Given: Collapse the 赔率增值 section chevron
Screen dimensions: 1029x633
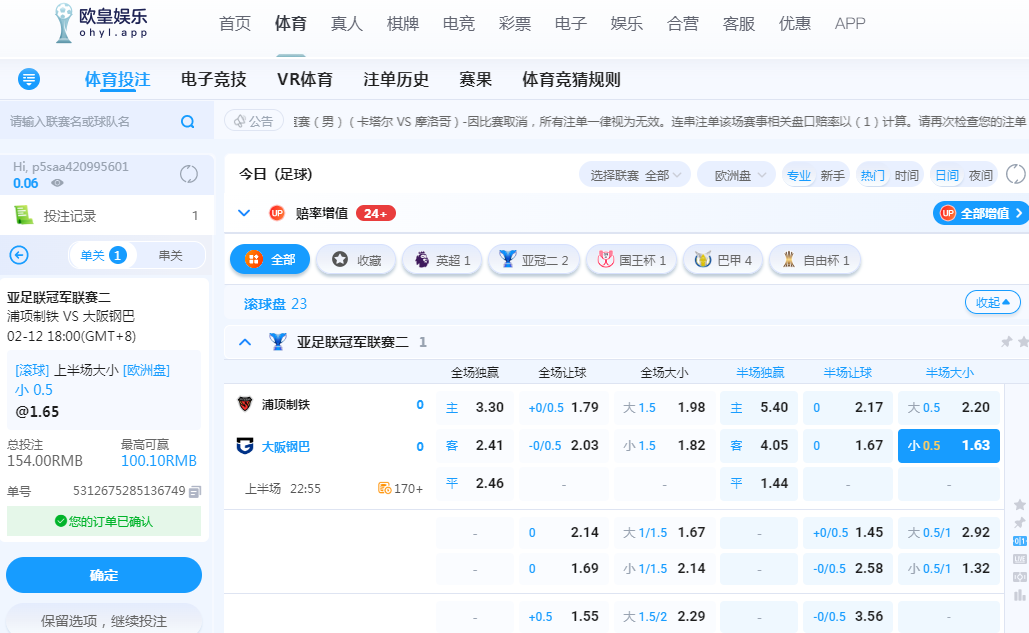Looking at the screenshot, I should pyautogui.click(x=243, y=213).
